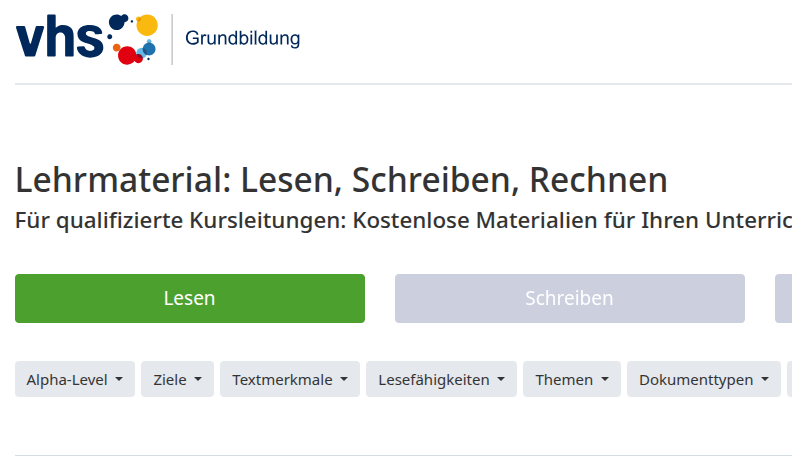This screenshot has height=456, width=792.
Task: Click the caret arrow beside Dokumenttypen
Action: (765, 380)
